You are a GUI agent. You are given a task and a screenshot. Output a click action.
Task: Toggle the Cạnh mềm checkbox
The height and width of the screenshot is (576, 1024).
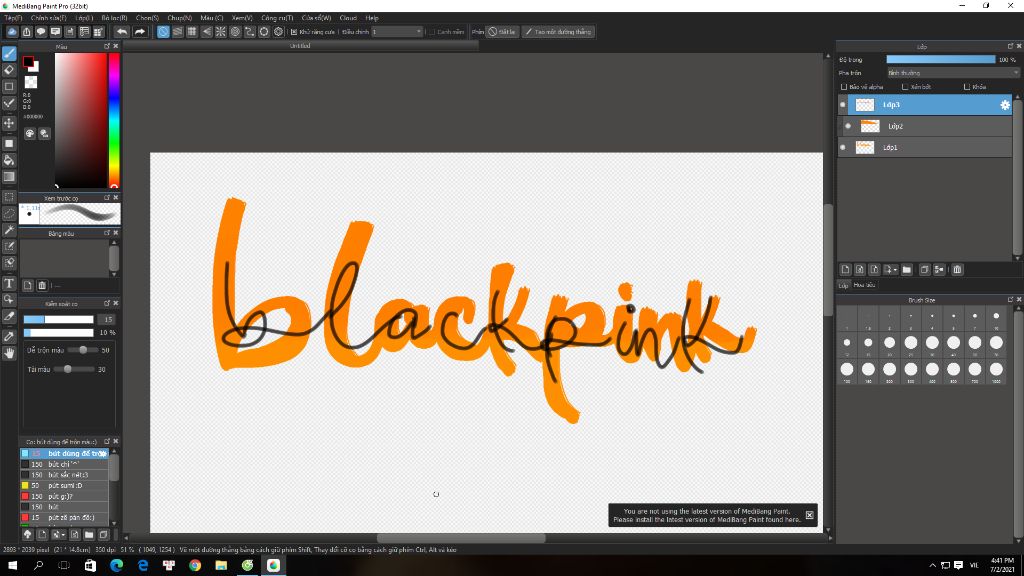pos(432,31)
